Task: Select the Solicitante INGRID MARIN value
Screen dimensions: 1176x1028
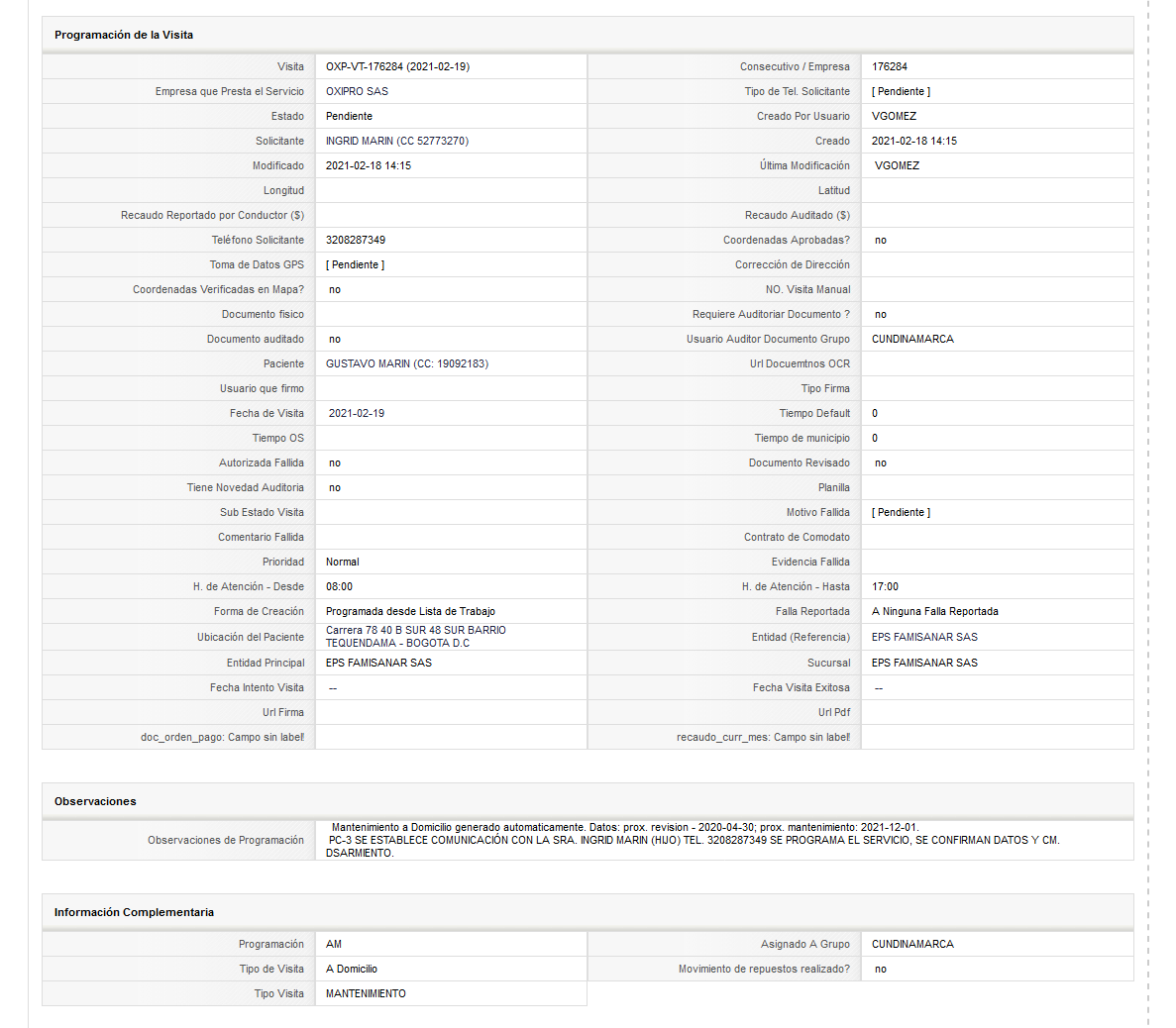Action: (x=396, y=141)
